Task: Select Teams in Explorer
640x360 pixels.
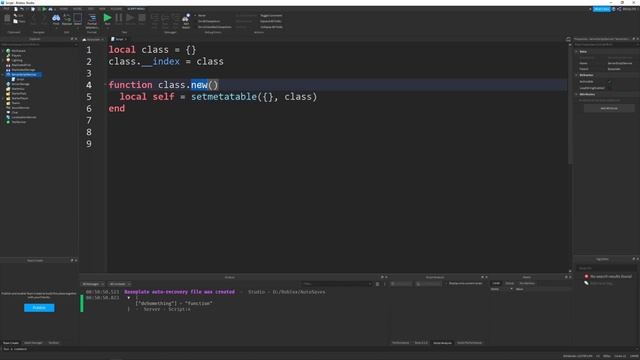Action: [x=16, y=103]
